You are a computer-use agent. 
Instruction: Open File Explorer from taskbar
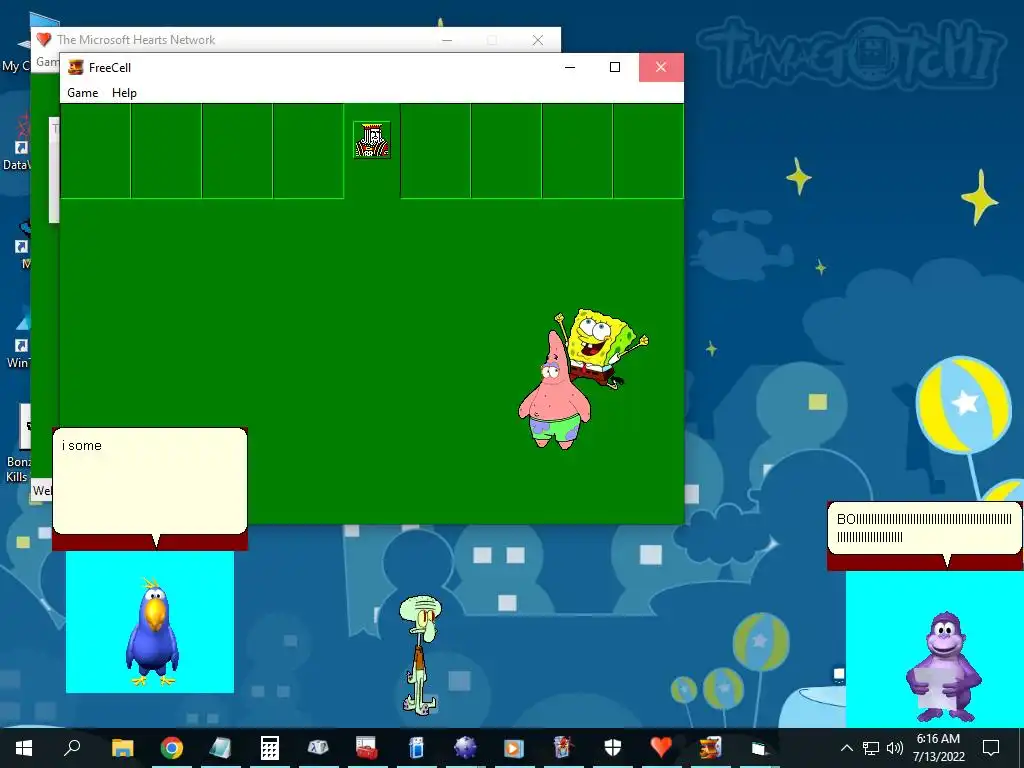coord(122,748)
